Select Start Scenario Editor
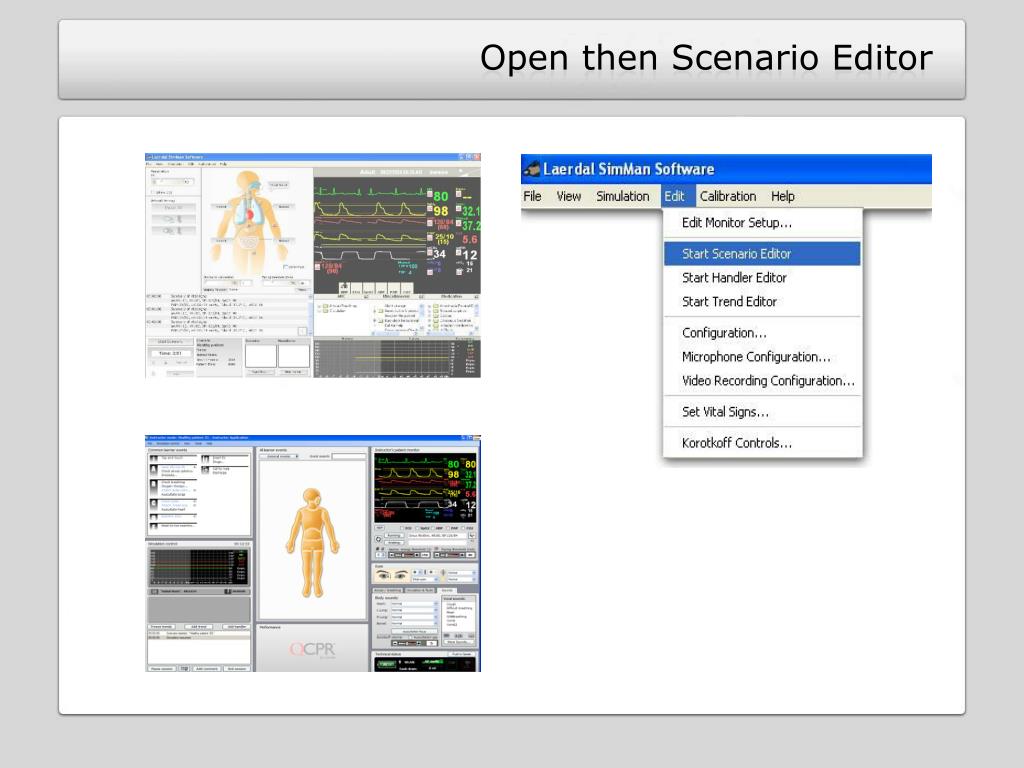The image size is (1024, 768). [762, 253]
